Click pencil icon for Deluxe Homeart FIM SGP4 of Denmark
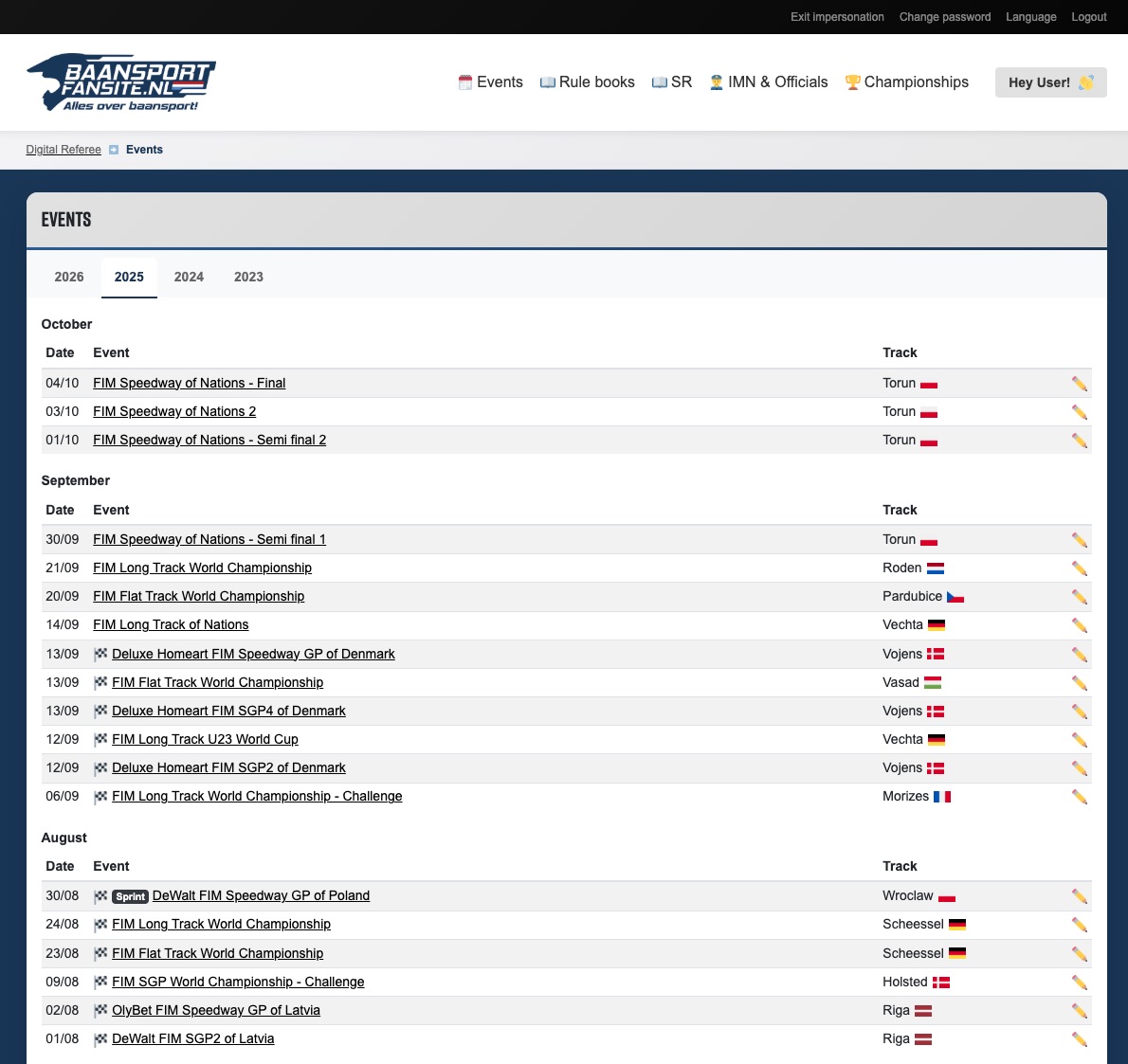Viewport: 1128px width, 1064px height. (1079, 712)
